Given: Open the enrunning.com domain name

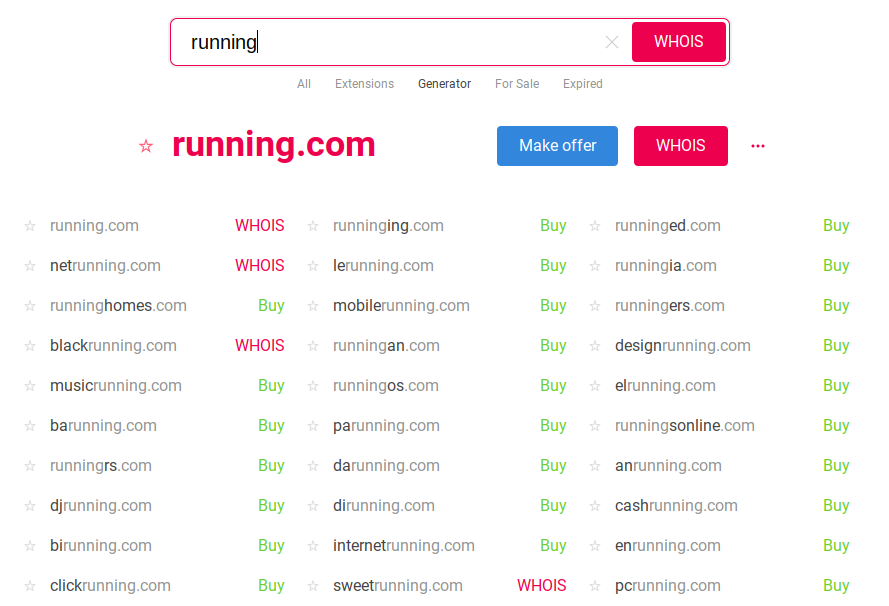Looking at the screenshot, I should coord(668,545).
